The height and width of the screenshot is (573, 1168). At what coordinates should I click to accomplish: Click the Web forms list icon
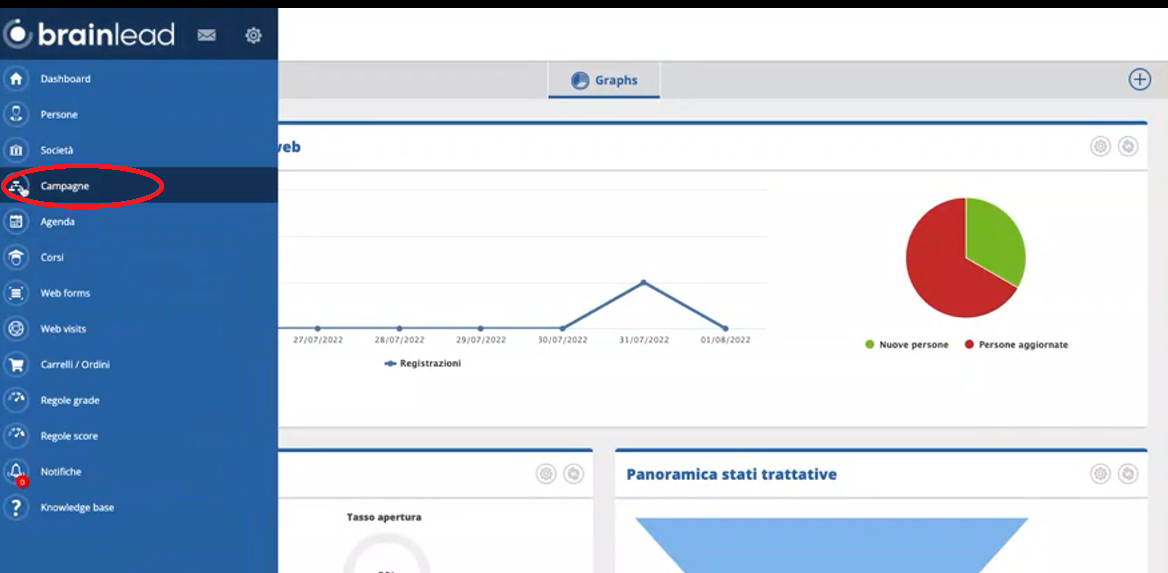[x=16, y=293]
